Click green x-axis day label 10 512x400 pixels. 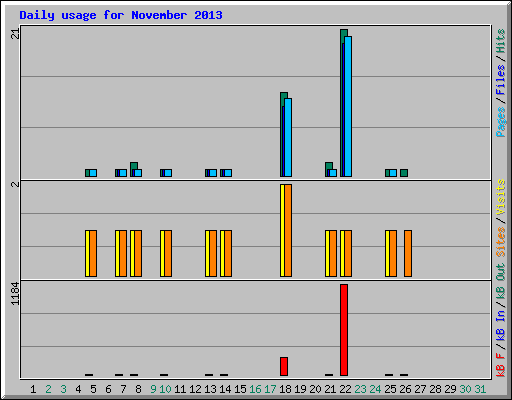pyautogui.click(x=165, y=389)
